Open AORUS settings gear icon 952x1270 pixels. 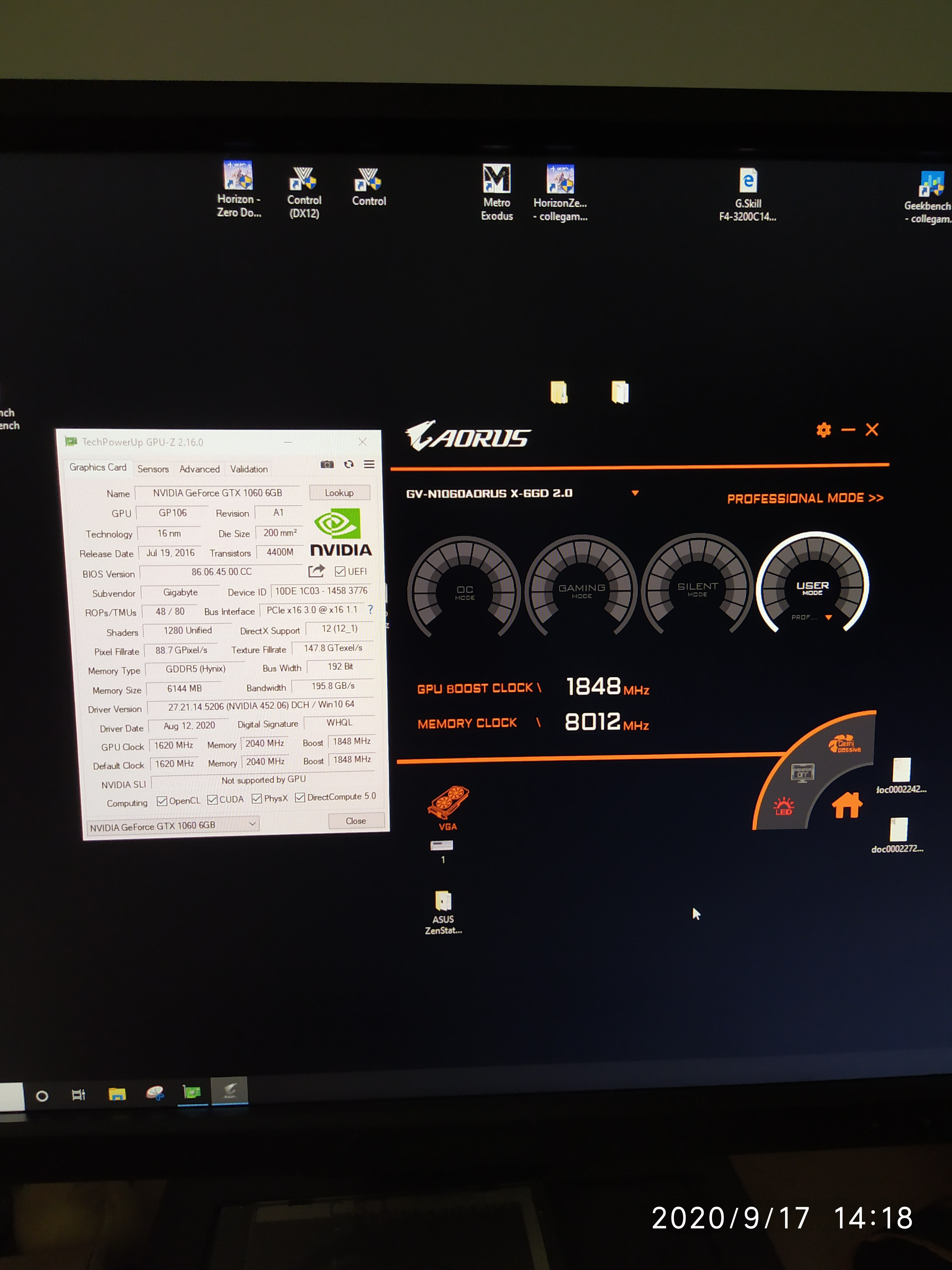[x=823, y=430]
